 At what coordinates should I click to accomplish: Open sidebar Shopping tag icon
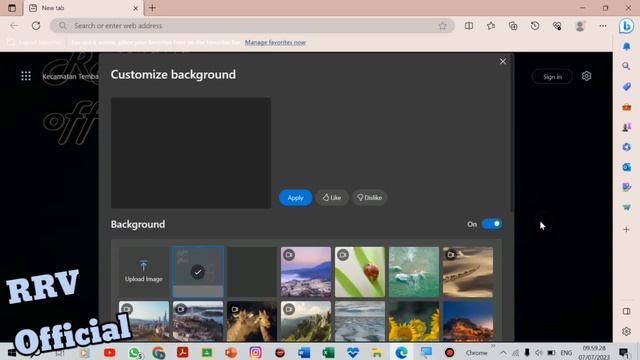click(x=627, y=87)
